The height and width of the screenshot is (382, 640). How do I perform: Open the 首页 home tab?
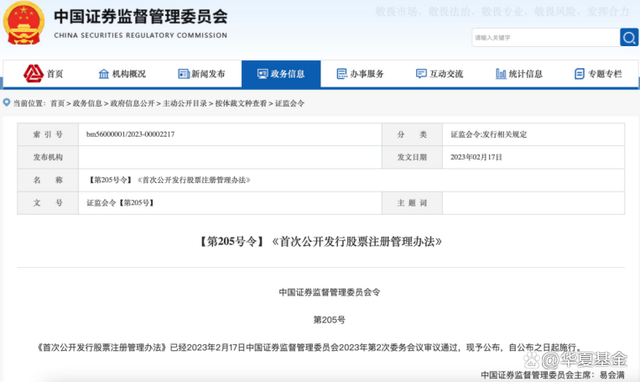tap(43, 74)
